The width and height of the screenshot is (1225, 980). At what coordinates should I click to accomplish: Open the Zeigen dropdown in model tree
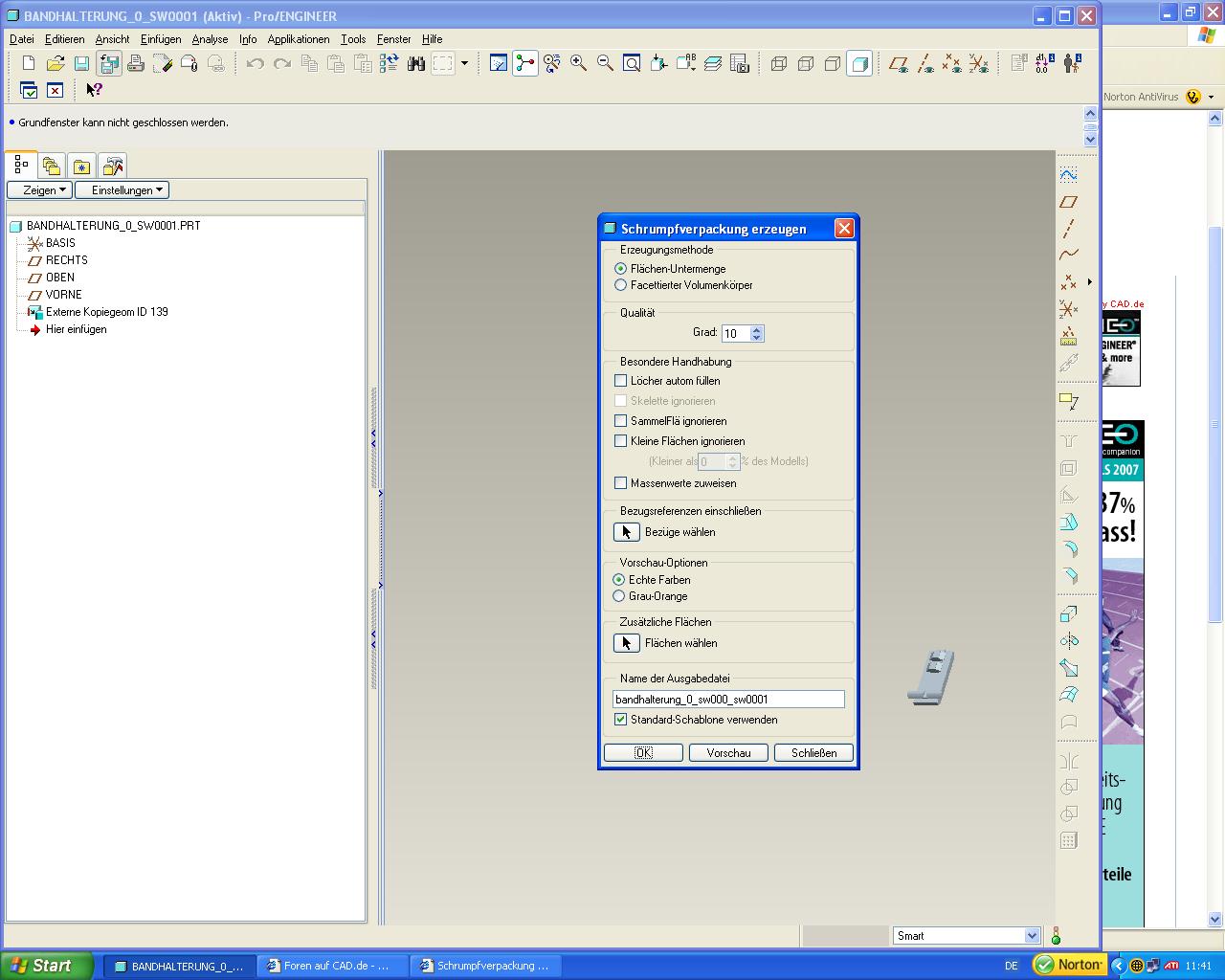(x=39, y=190)
